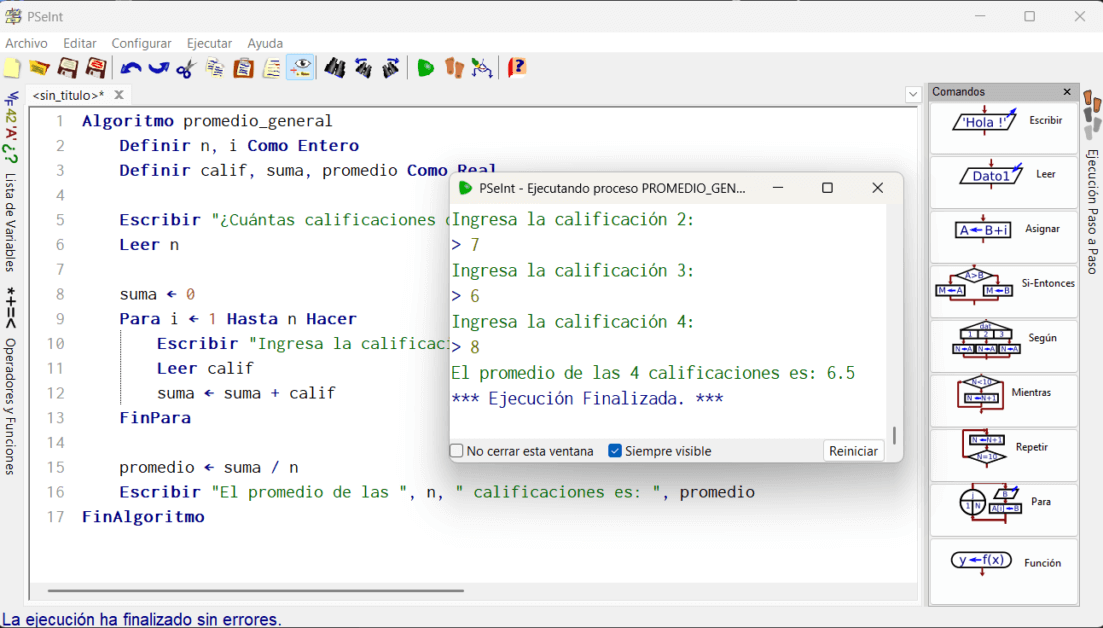Viewport: 1103px width, 628px height.
Task: Click the scissors Cut icon
Action: [185, 68]
